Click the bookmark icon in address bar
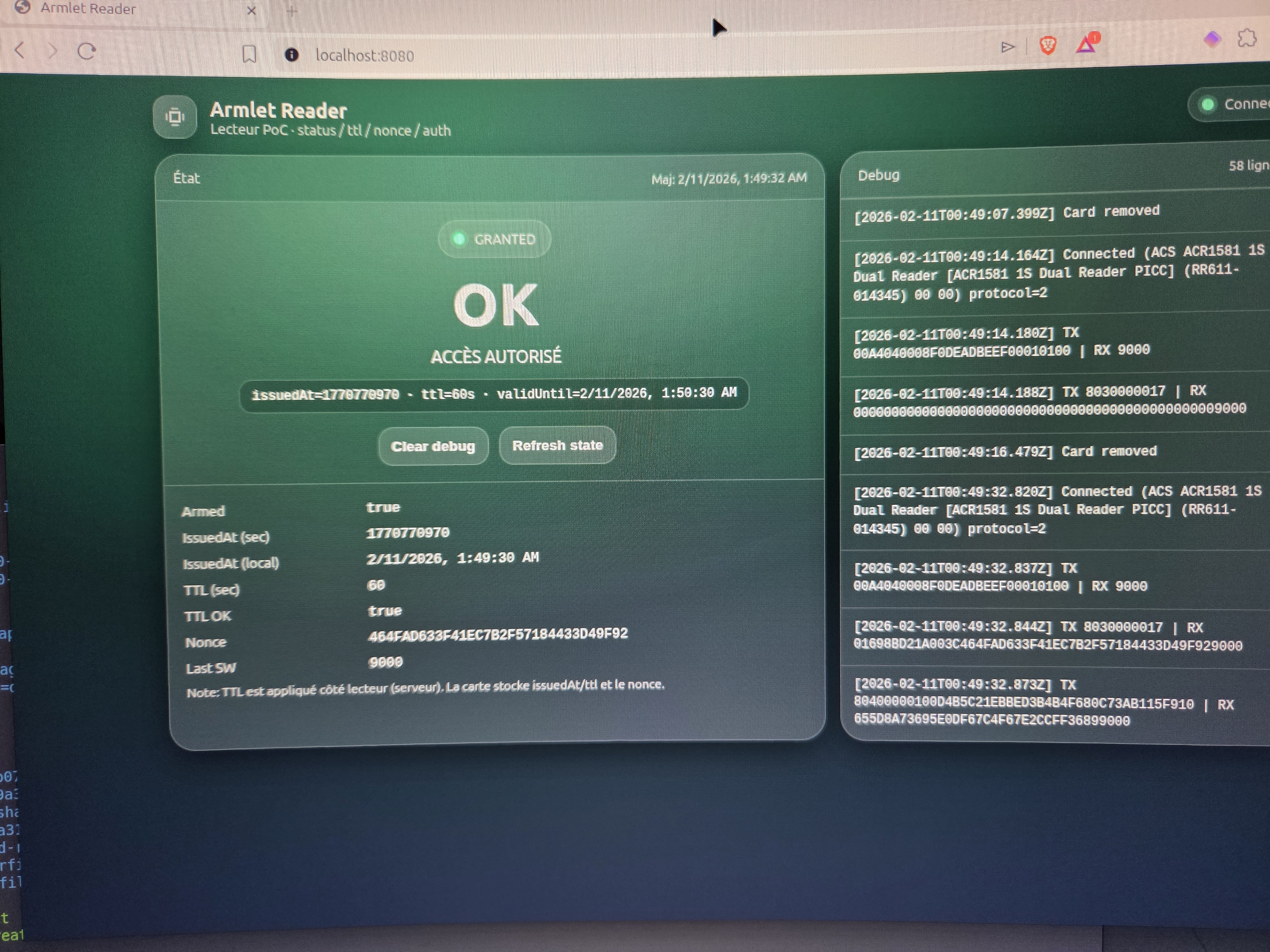Image resolution: width=1270 pixels, height=952 pixels. (x=249, y=55)
